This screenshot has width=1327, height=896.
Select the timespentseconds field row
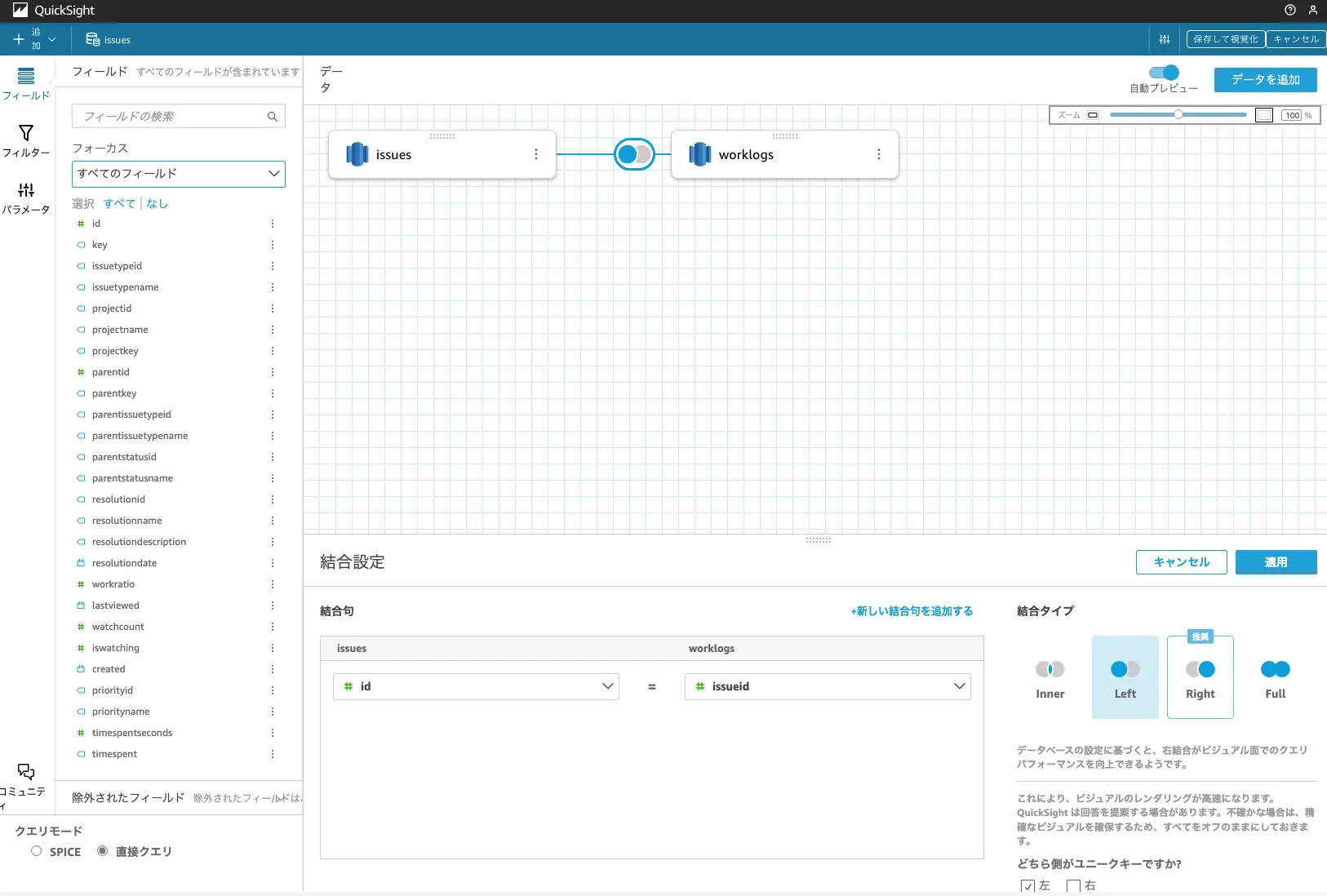pos(179,733)
